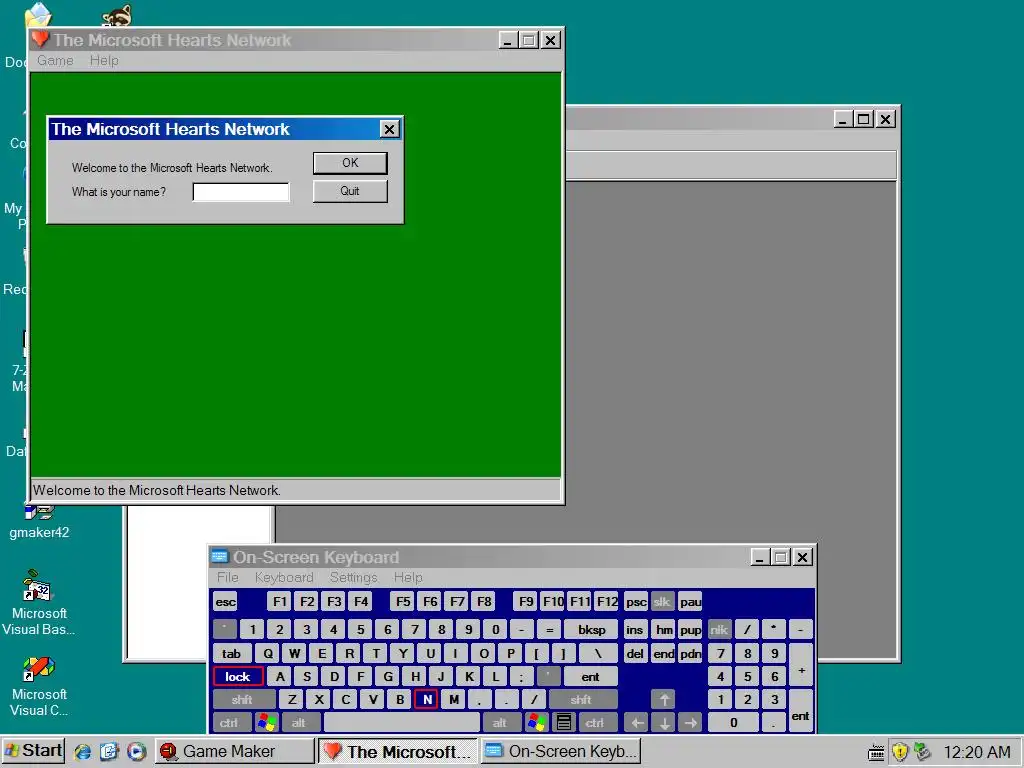Click OK in the Hearts Network dialog

[x=350, y=163]
